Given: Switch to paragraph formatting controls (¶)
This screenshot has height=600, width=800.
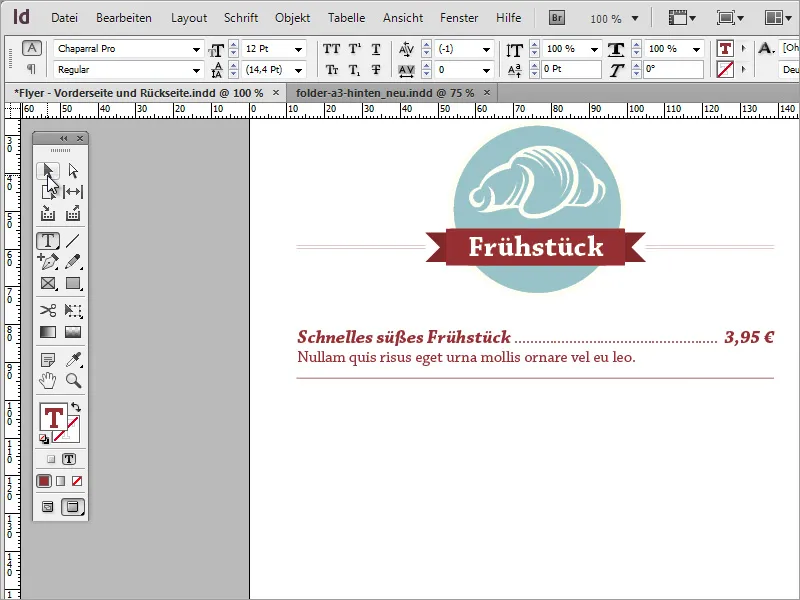Looking at the screenshot, I should tap(32, 68).
